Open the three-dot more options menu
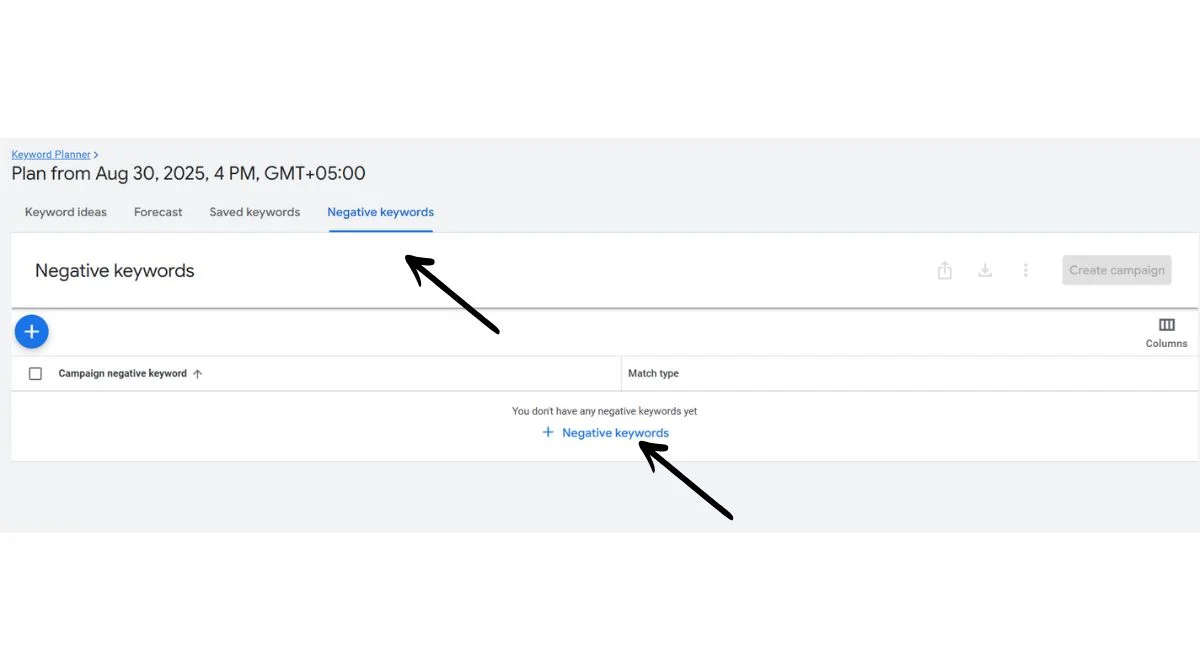 [1025, 271]
